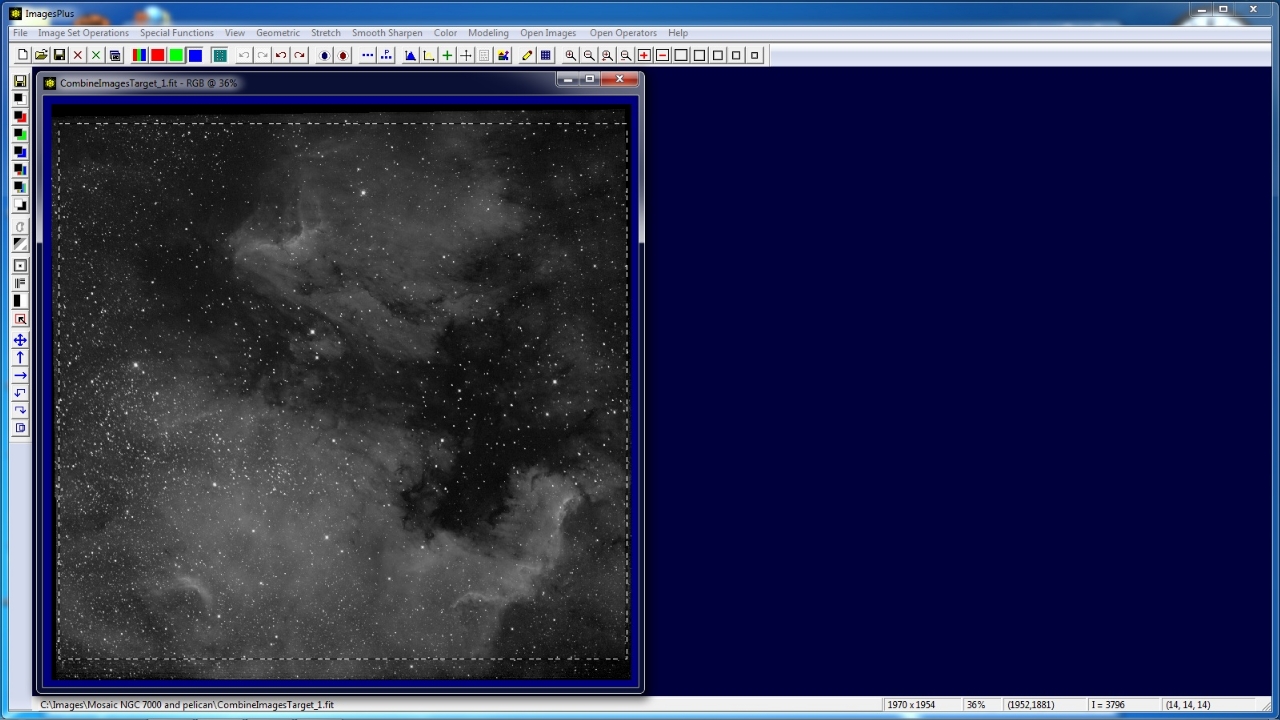
Task: Open the Color menu
Action: pyautogui.click(x=445, y=33)
